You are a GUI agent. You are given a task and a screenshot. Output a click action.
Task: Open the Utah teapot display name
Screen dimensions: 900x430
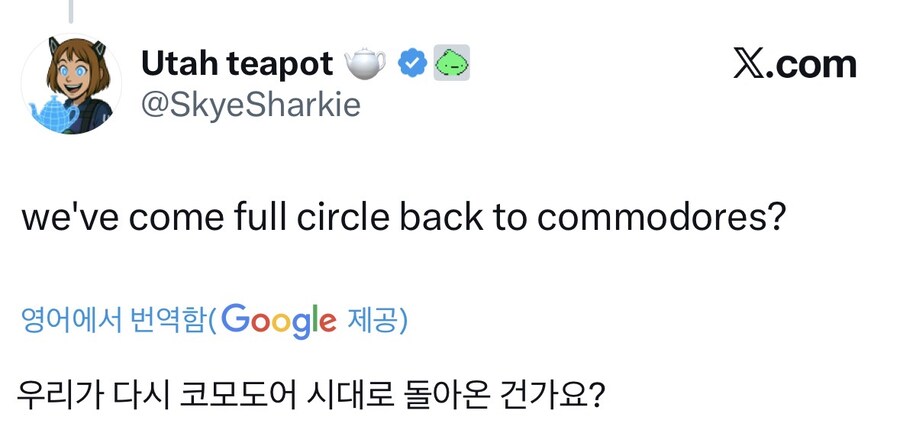pos(237,64)
